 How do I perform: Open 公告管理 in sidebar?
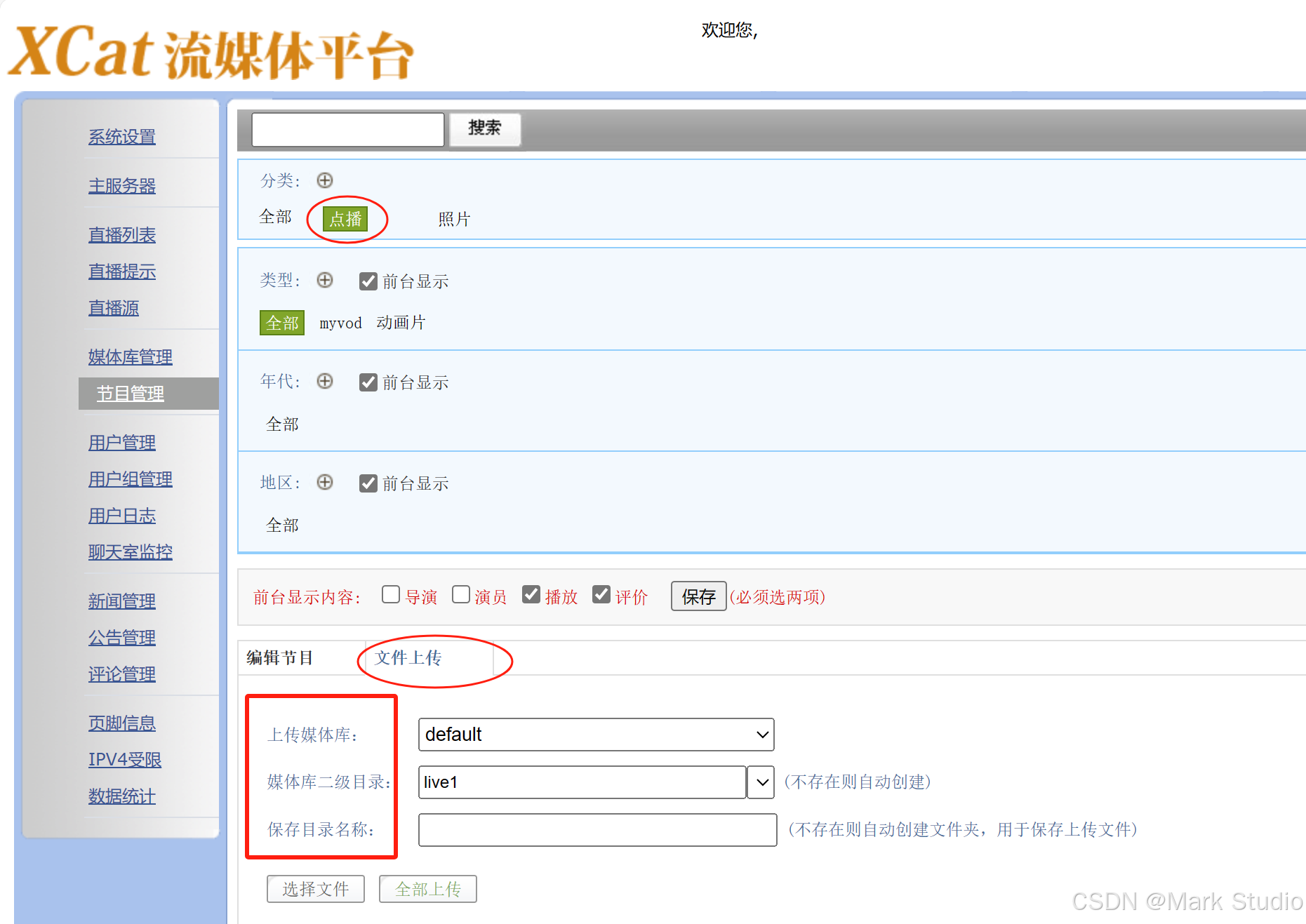coord(122,638)
